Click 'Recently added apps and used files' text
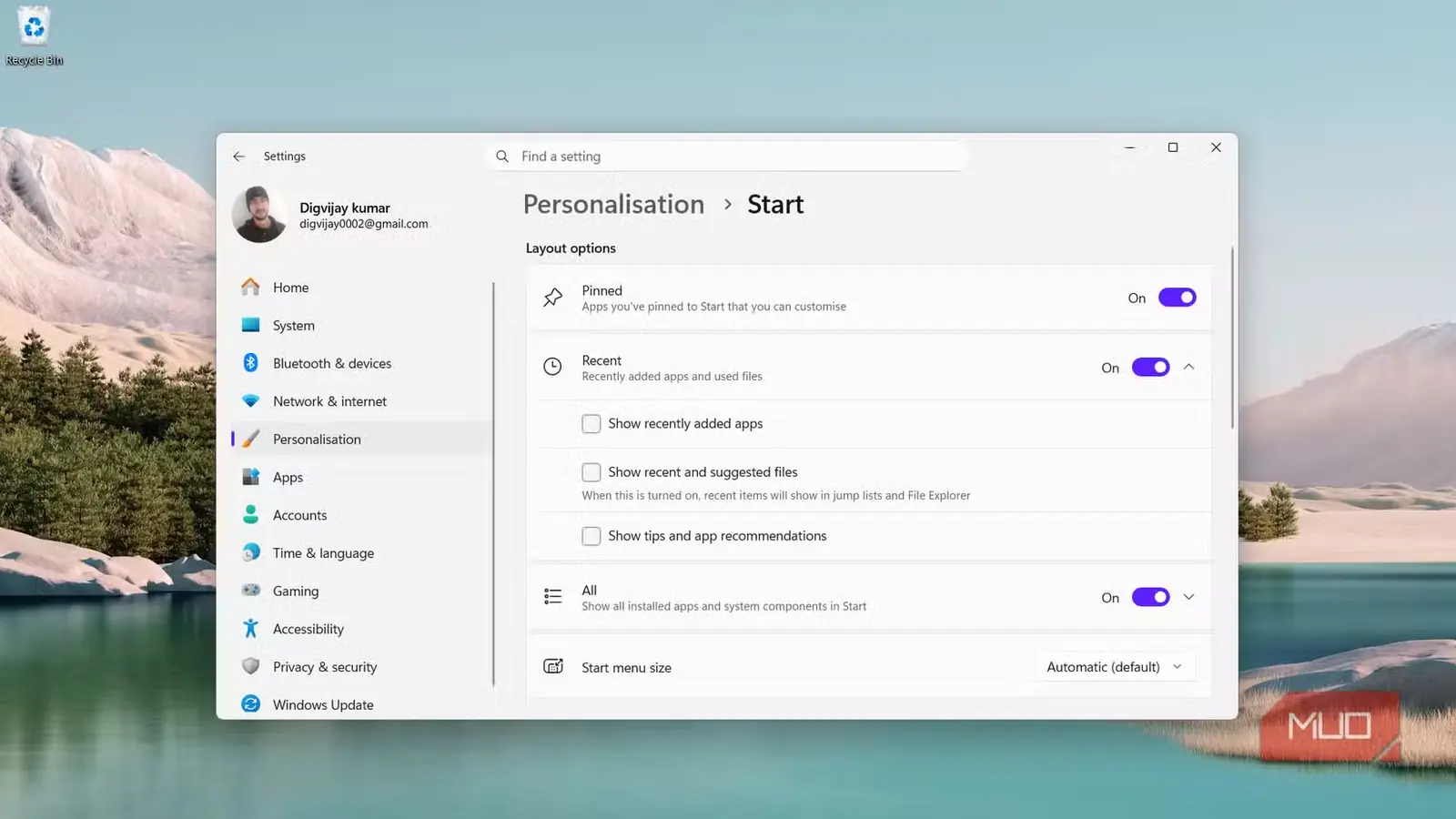Viewport: 1456px width, 819px height. pyautogui.click(x=672, y=377)
